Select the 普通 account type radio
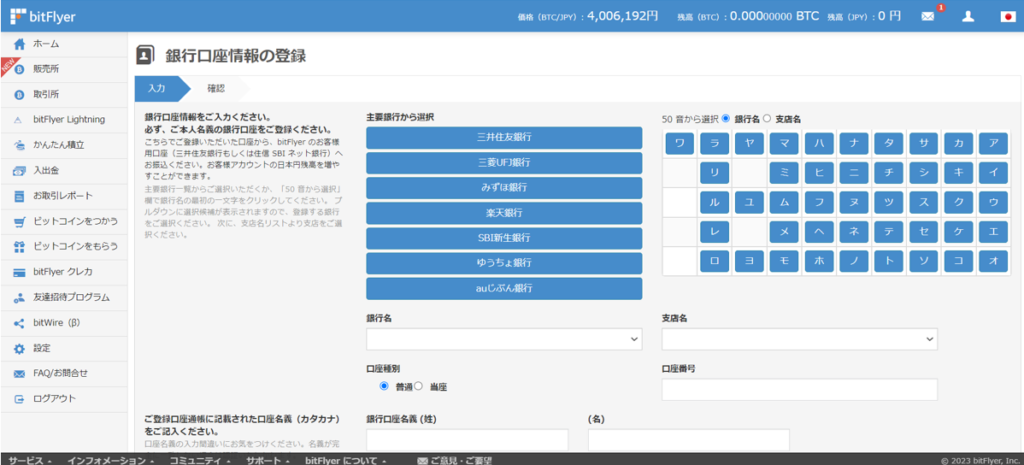1024x465 pixels. [x=384, y=386]
